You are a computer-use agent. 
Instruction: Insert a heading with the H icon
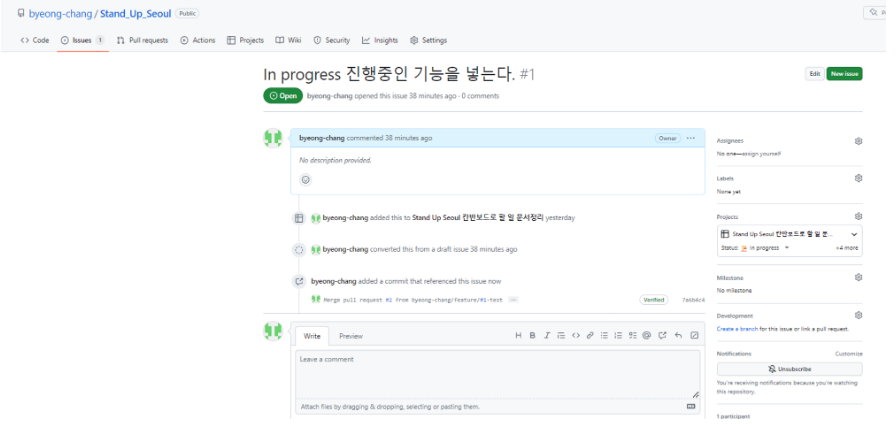click(518, 336)
